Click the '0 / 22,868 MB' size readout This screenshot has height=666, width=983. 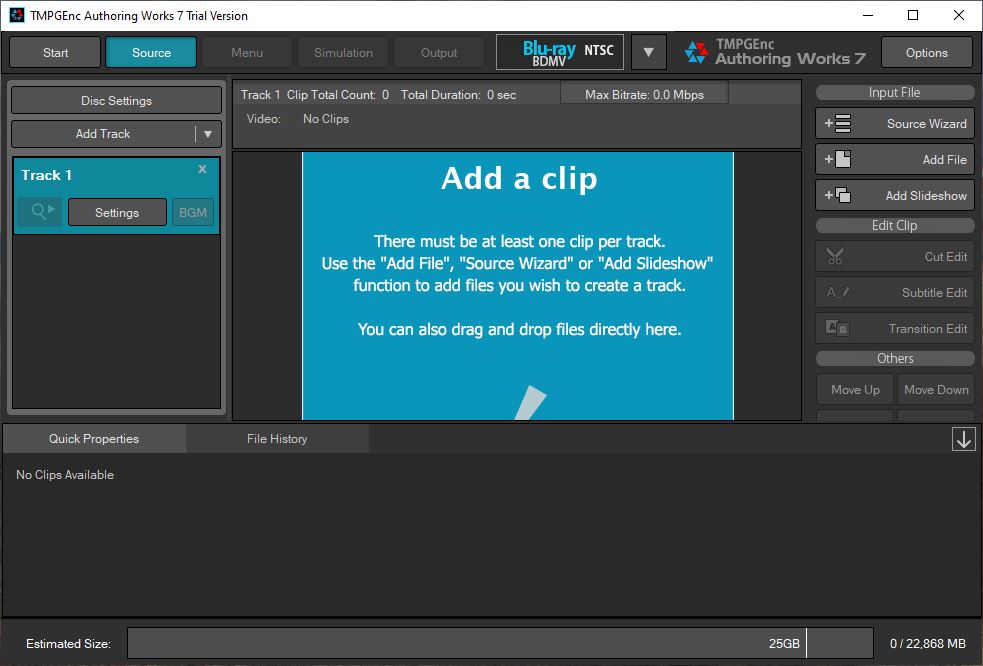[928, 643]
